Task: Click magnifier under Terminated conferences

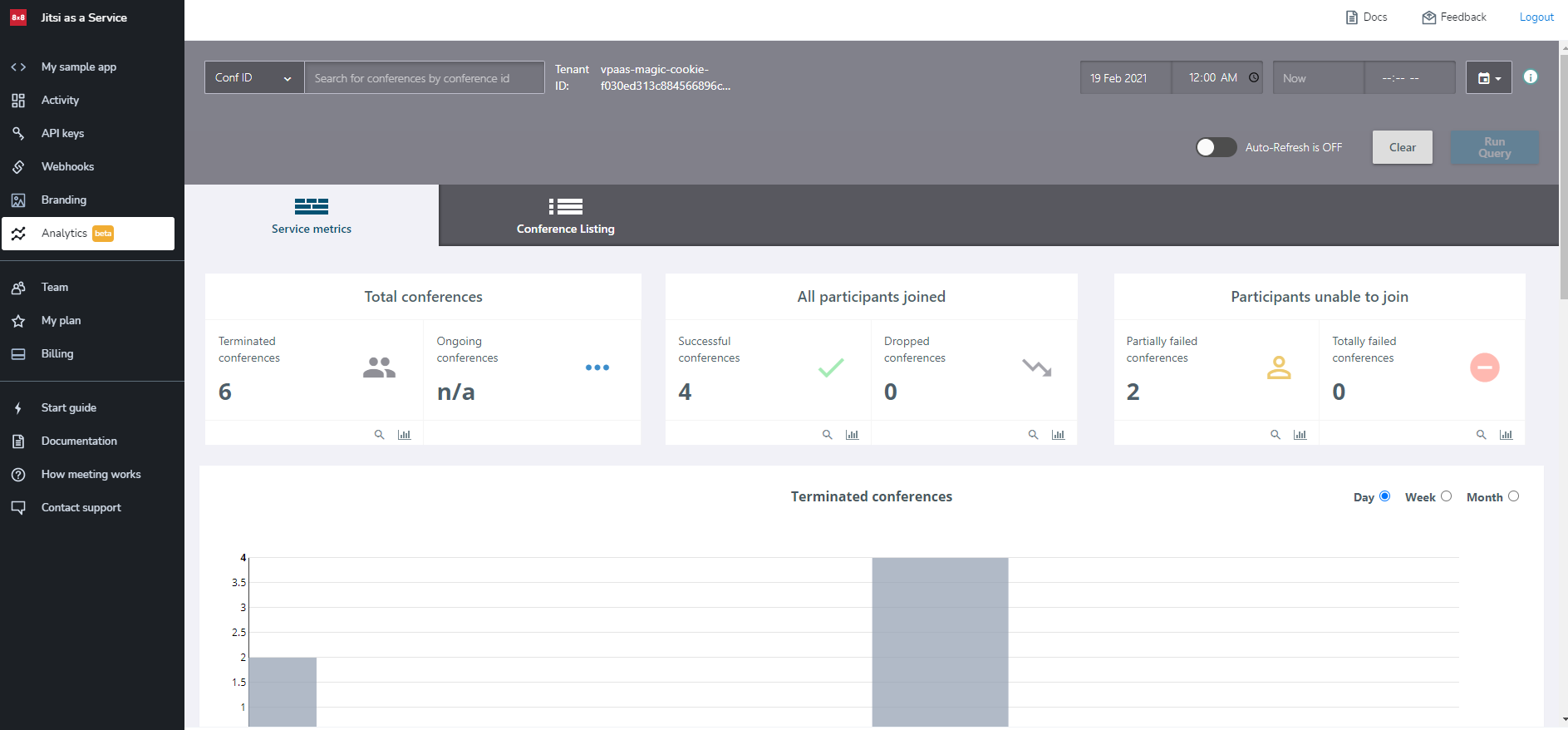Action: [x=379, y=434]
